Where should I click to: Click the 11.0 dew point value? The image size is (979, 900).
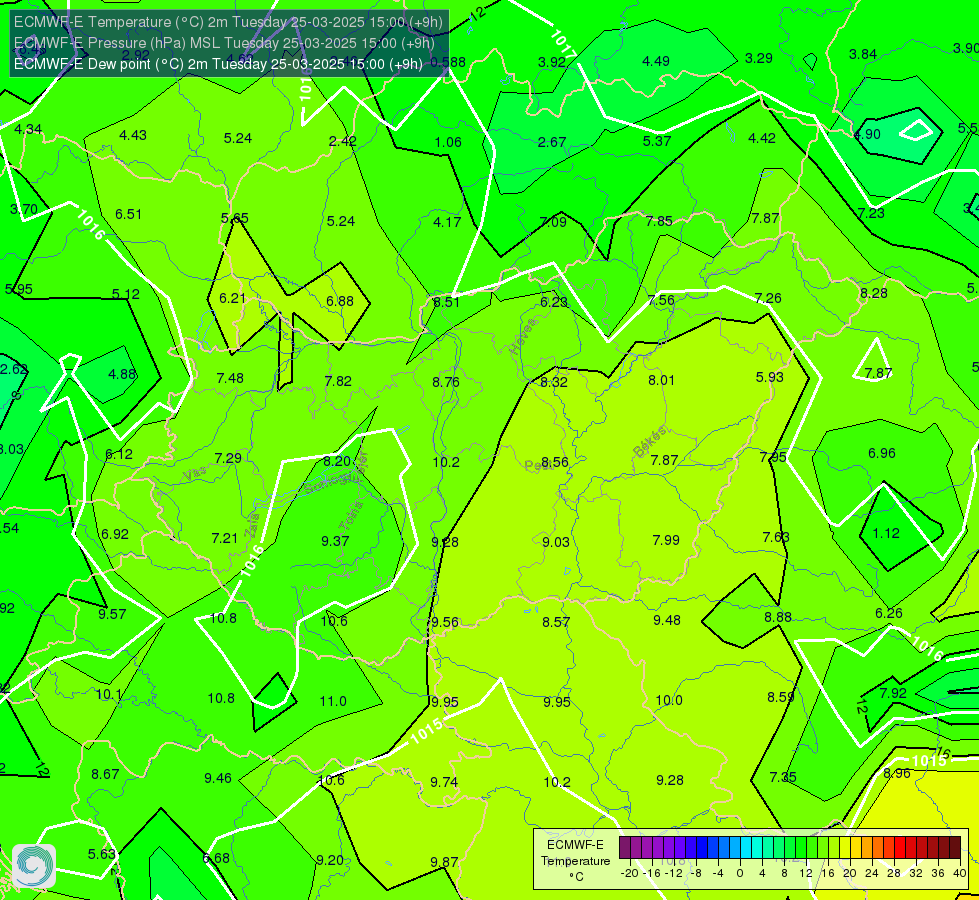click(333, 701)
